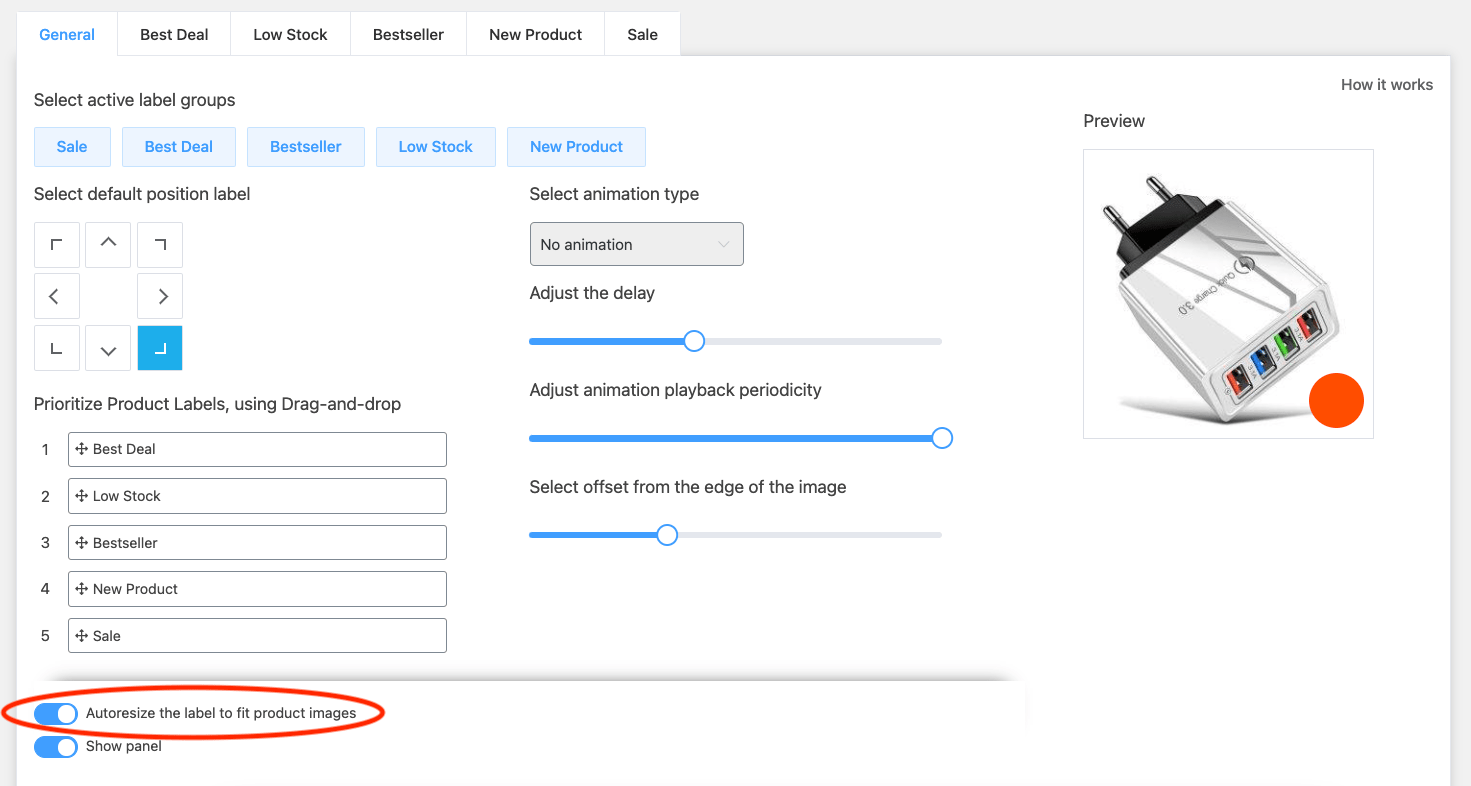This screenshot has height=786, width=1471.
Task: Choose the top-center position arrow
Action: point(107,244)
